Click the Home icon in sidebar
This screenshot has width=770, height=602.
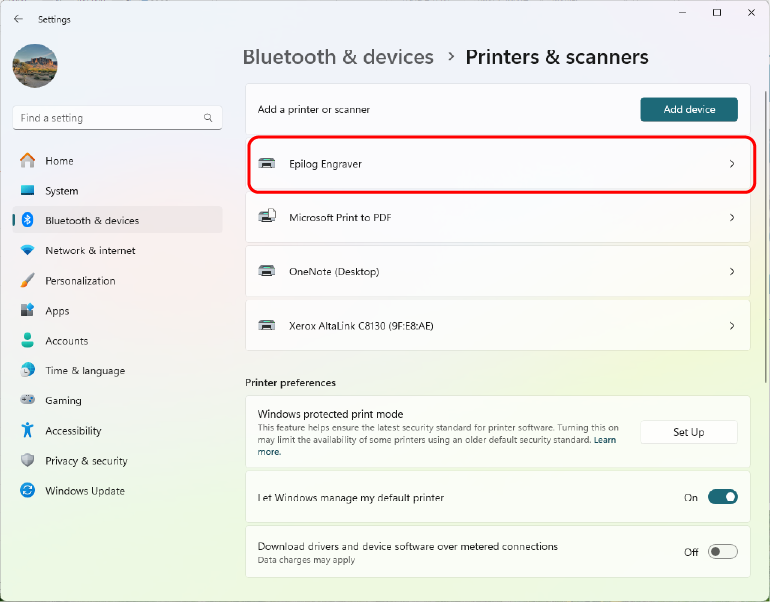[x=27, y=161]
